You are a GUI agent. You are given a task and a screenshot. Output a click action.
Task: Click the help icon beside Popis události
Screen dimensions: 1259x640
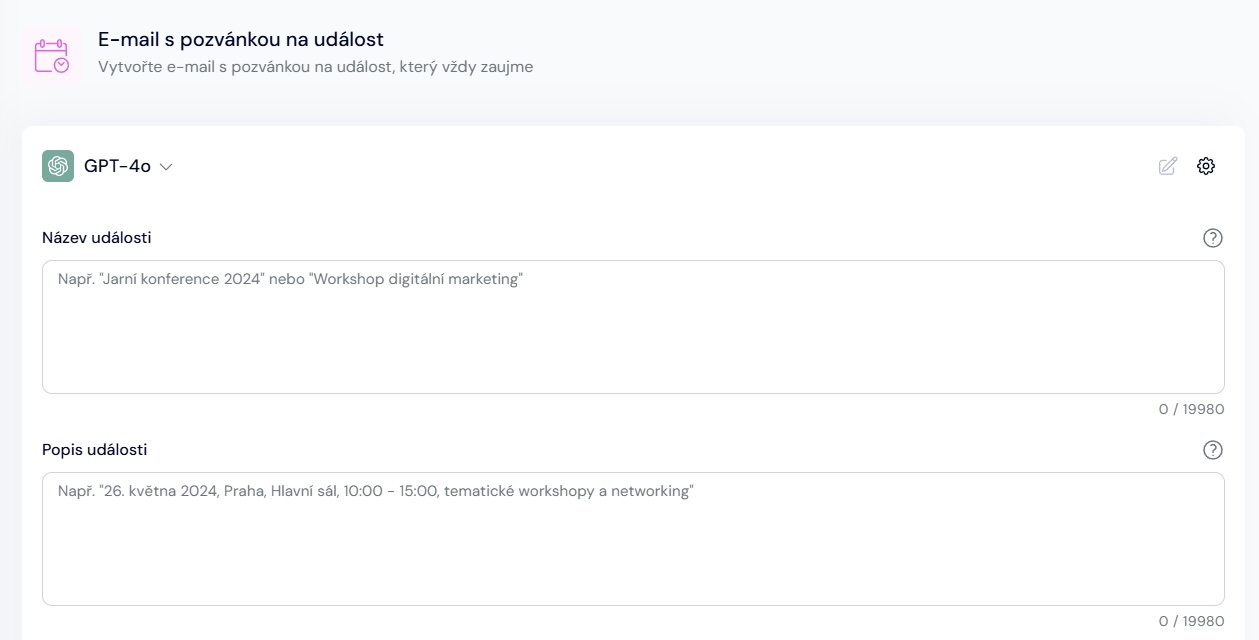click(x=1213, y=450)
